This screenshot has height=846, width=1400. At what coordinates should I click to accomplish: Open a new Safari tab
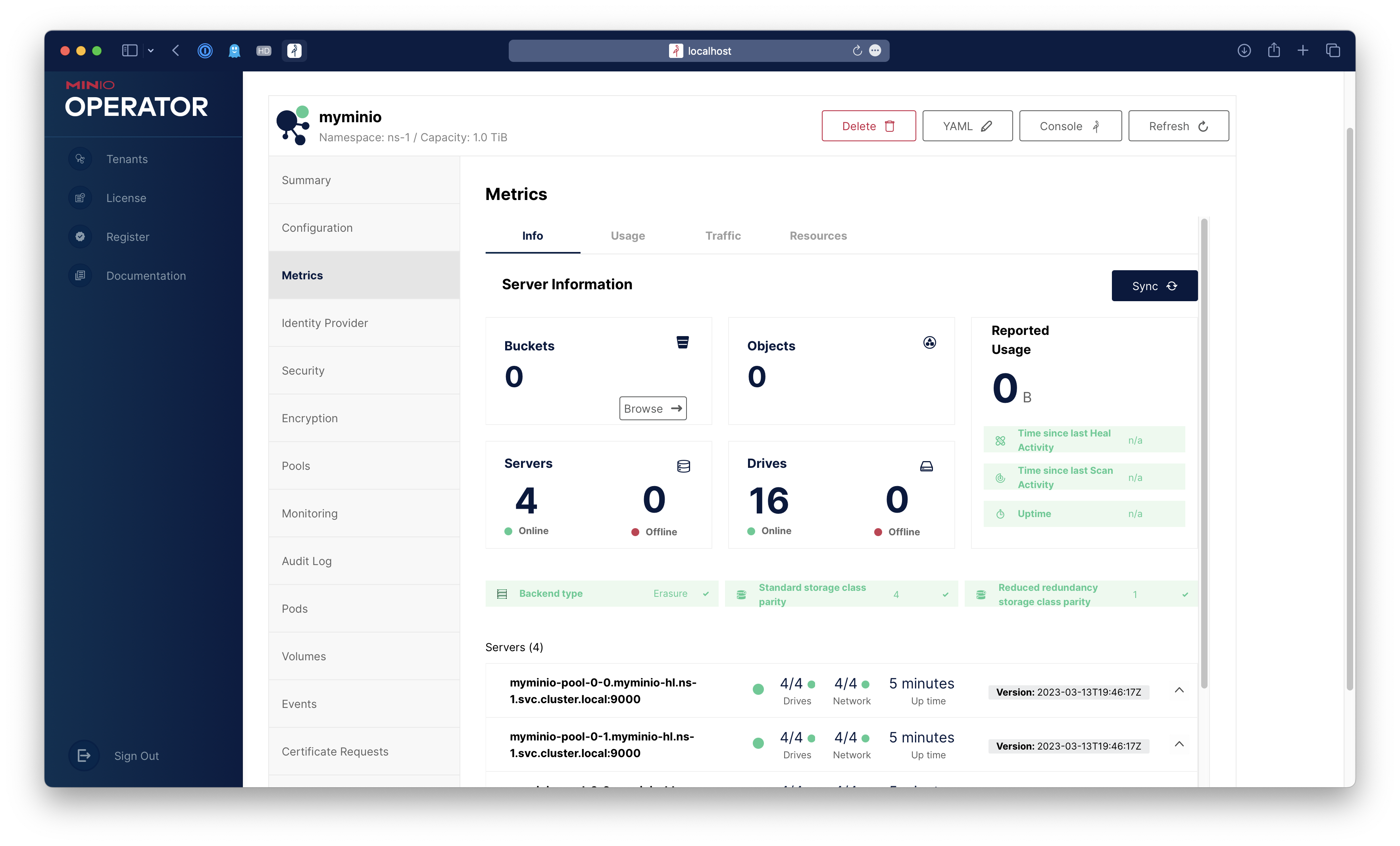pyautogui.click(x=1303, y=50)
